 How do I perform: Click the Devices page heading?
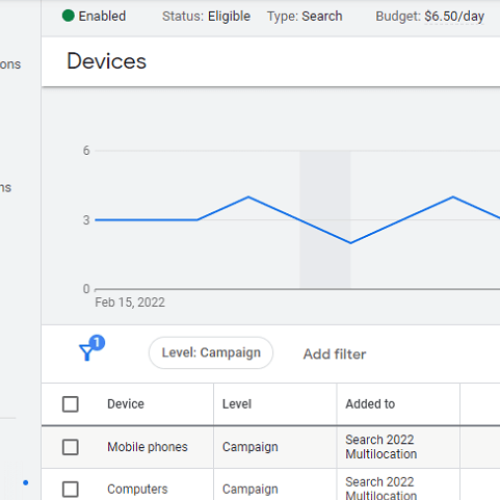point(107,61)
